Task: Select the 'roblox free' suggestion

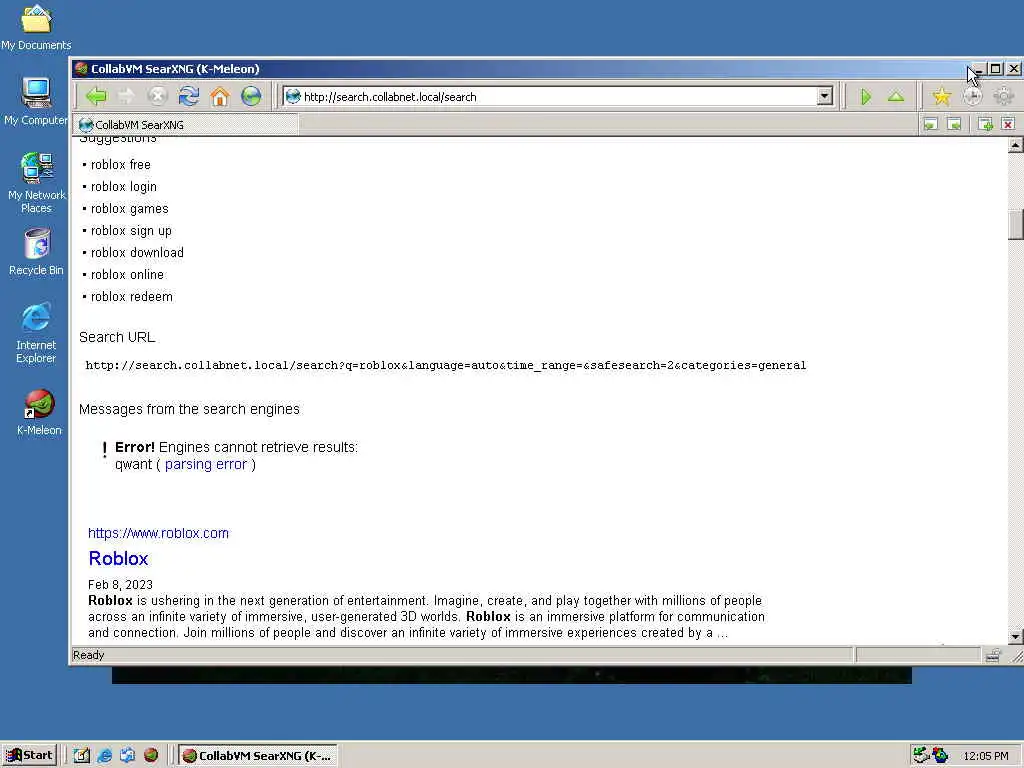Action: coord(120,165)
